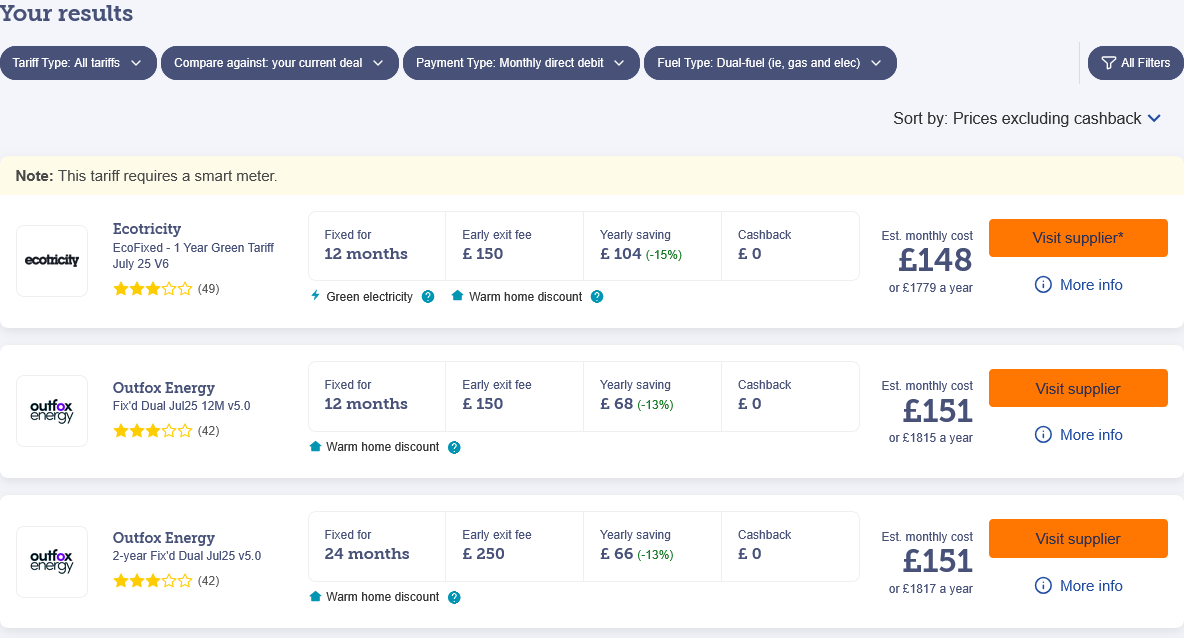Image resolution: width=1184 pixels, height=638 pixels.
Task: Open Sort by: Prices excluding cashback dropdown
Action: coord(1027,119)
